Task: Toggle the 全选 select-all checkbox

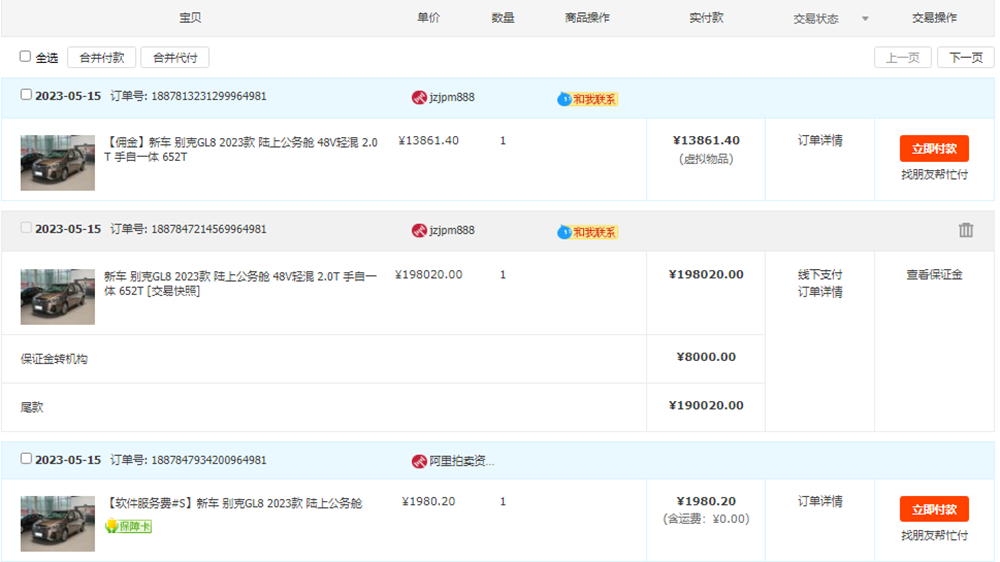Action: pyautogui.click(x=26, y=57)
